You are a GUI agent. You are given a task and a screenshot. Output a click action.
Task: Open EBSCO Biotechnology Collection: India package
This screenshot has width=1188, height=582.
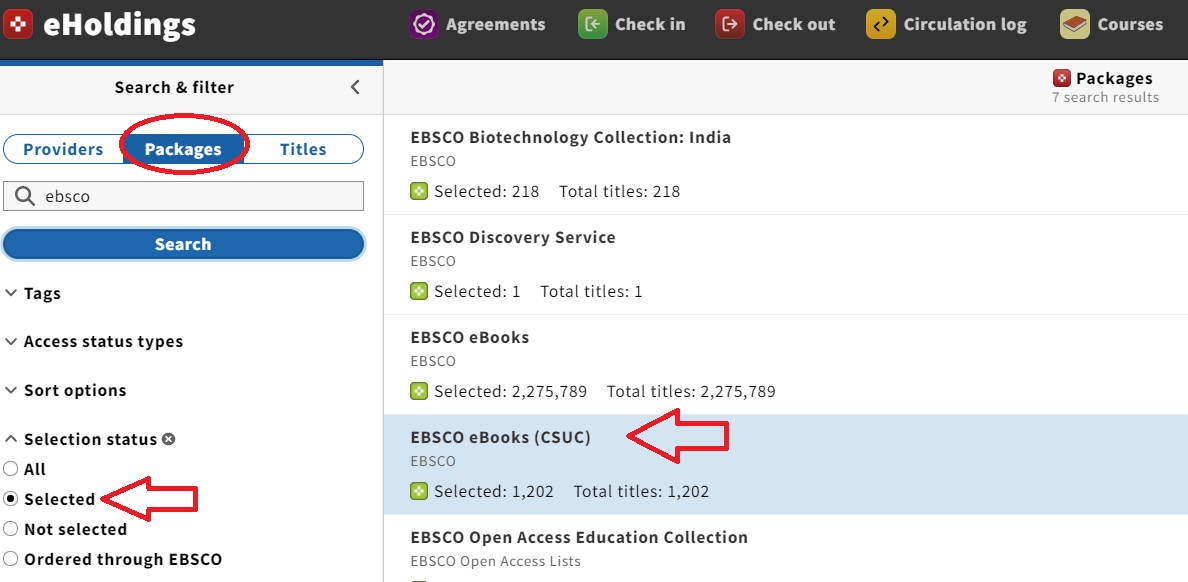pyautogui.click(x=571, y=137)
